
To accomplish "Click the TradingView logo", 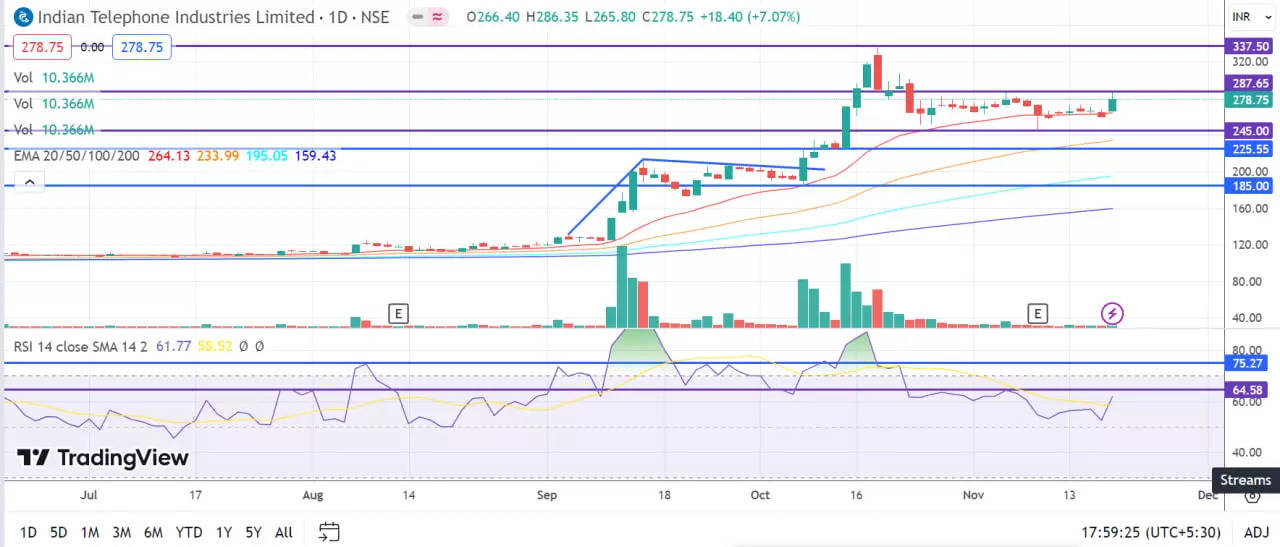I will (103, 458).
